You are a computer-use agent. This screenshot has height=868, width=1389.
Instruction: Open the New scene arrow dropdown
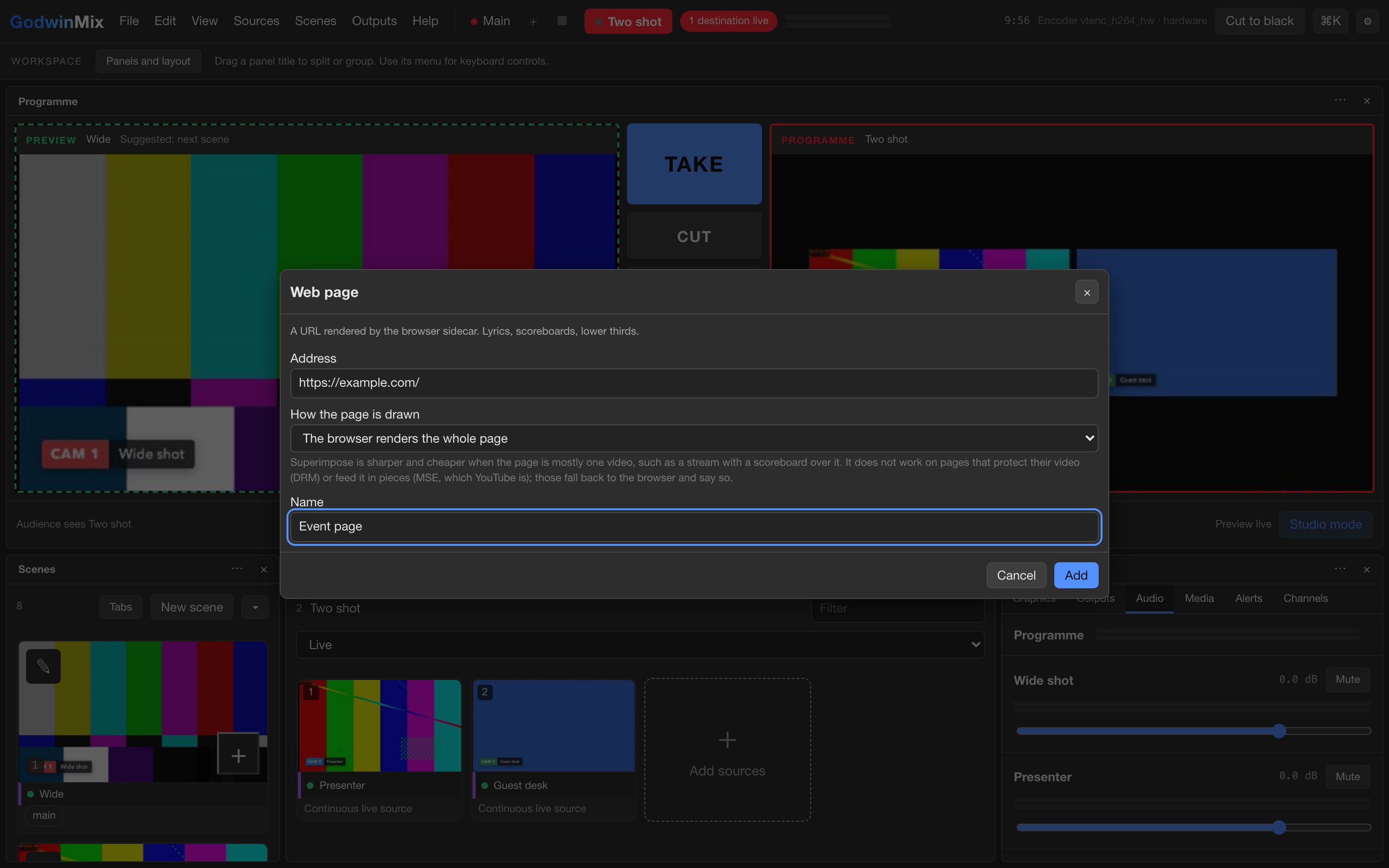click(256, 607)
